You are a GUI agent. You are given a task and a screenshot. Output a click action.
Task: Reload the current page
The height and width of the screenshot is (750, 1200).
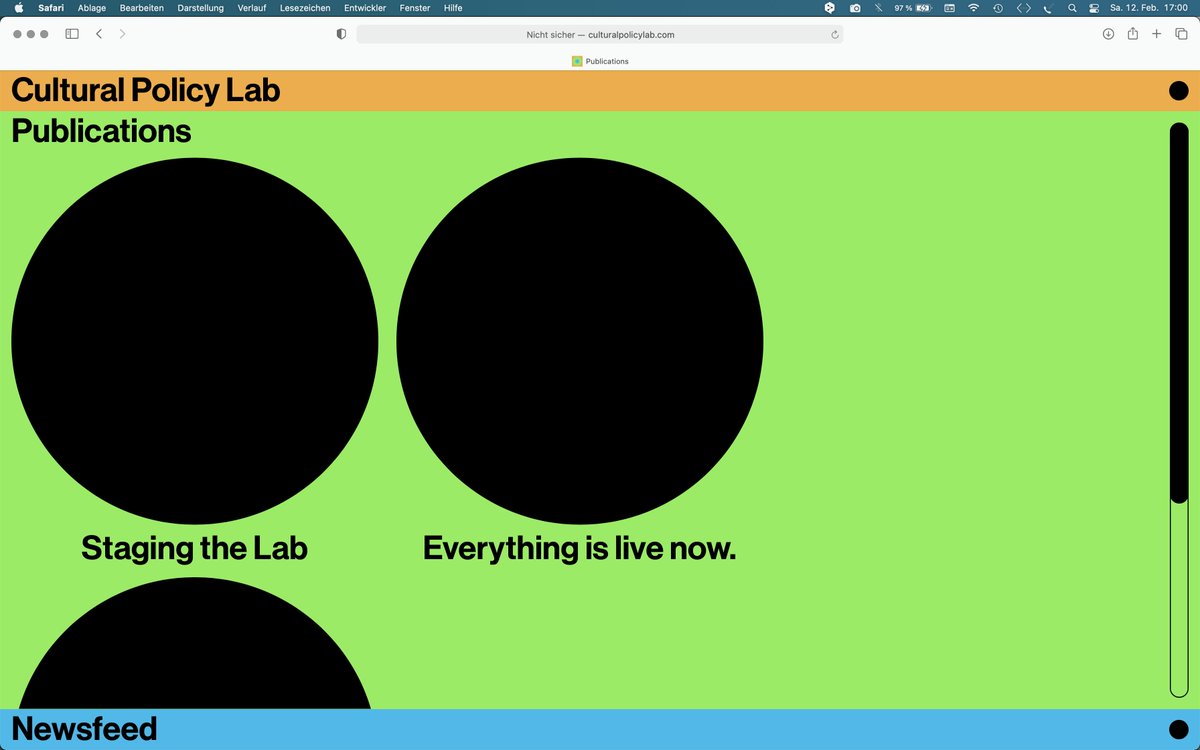tap(834, 34)
